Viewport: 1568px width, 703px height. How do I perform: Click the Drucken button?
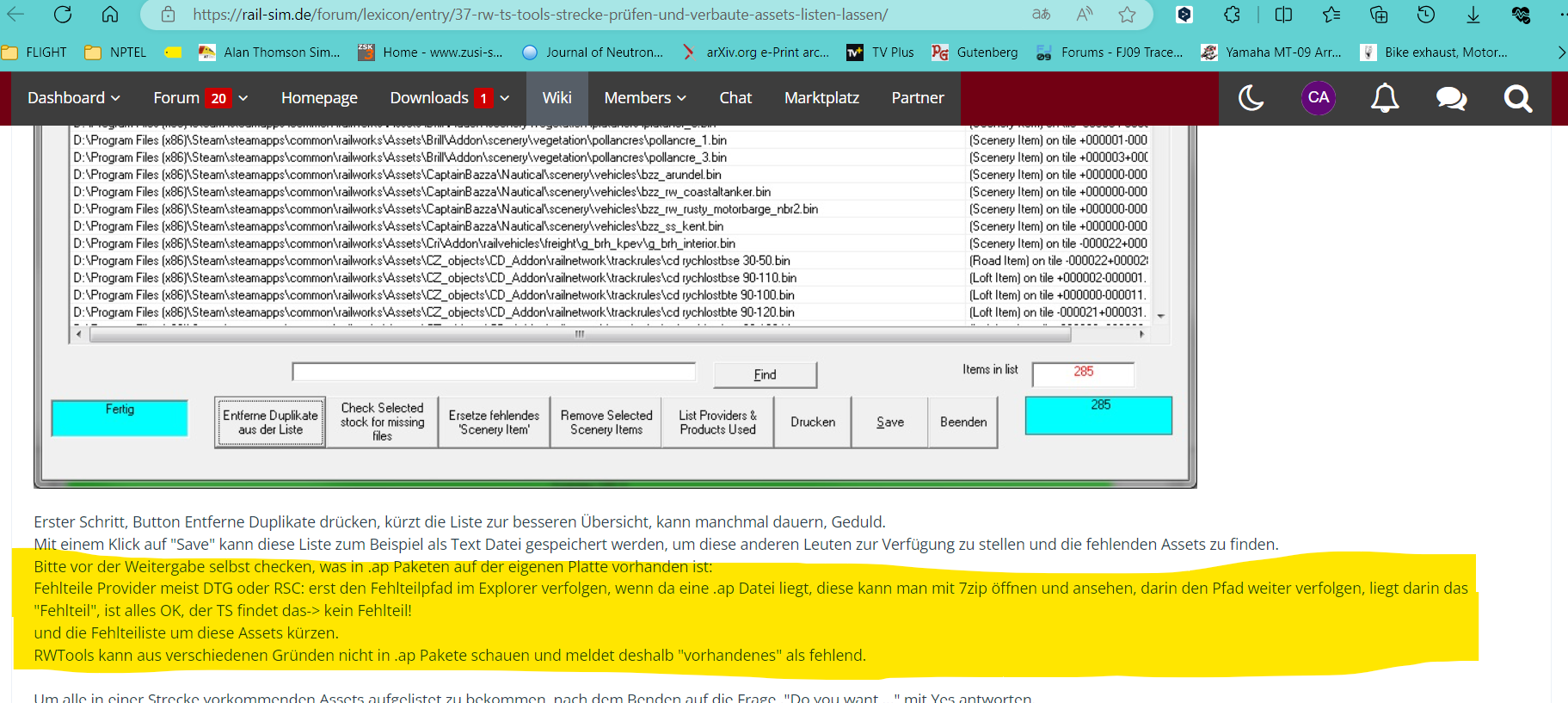pos(813,422)
